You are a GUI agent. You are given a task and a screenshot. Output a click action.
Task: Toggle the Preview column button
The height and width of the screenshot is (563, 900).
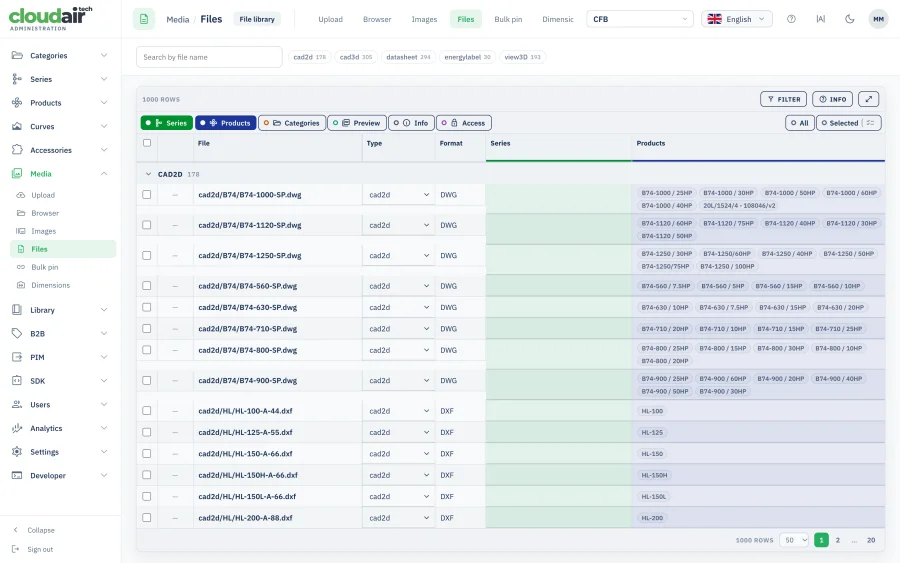(356, 123)
